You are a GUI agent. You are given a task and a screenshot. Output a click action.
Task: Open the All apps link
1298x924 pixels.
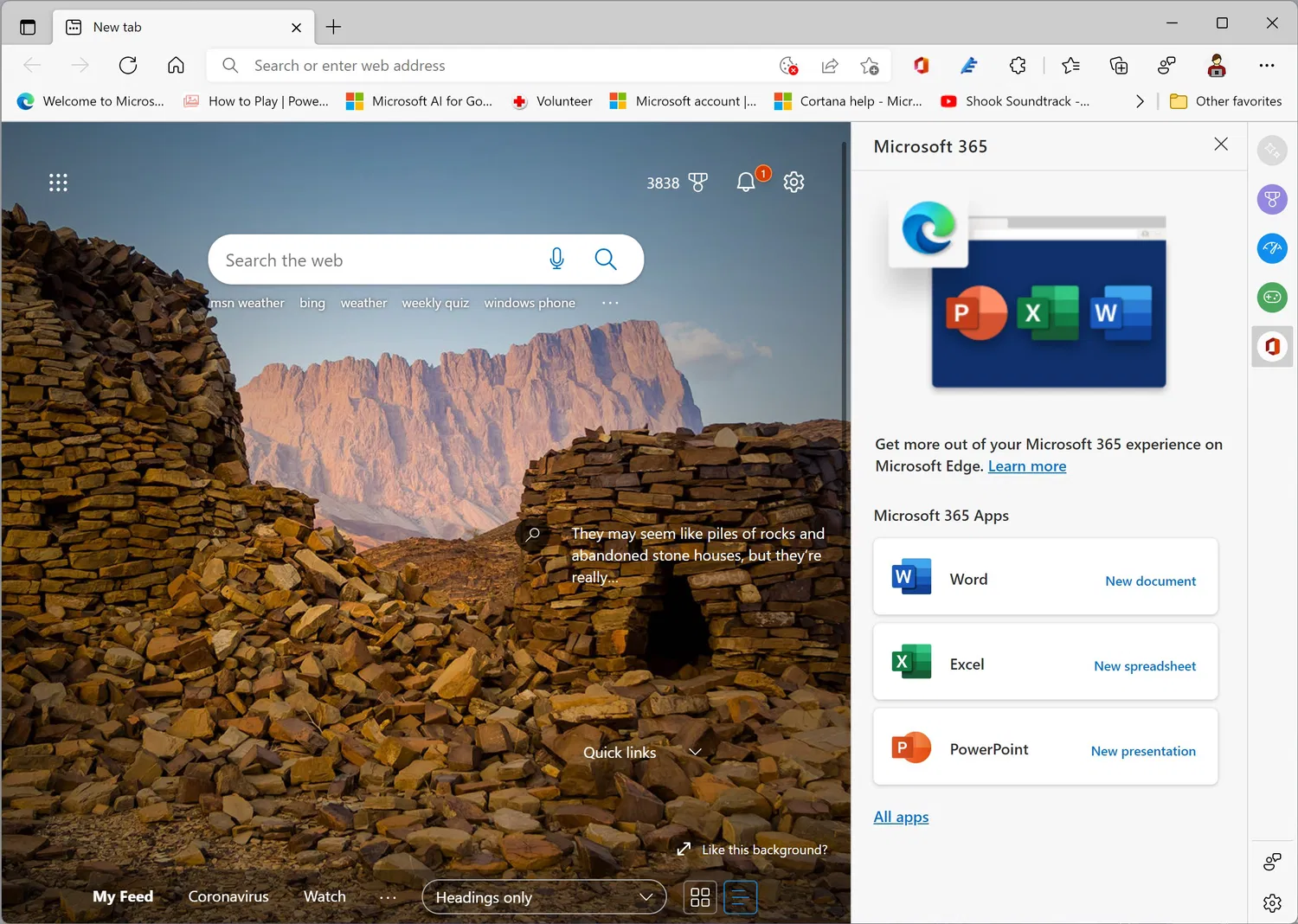coord(901,817)
